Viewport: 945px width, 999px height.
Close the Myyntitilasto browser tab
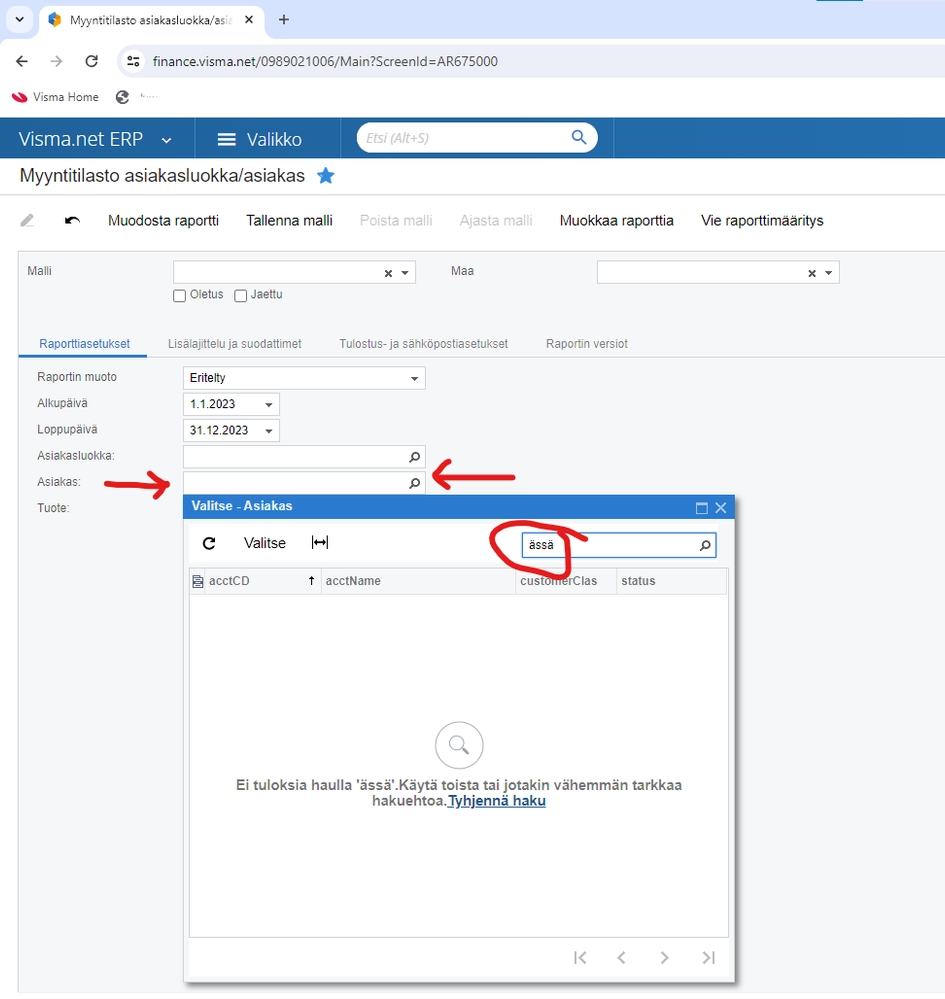point(249,20)
